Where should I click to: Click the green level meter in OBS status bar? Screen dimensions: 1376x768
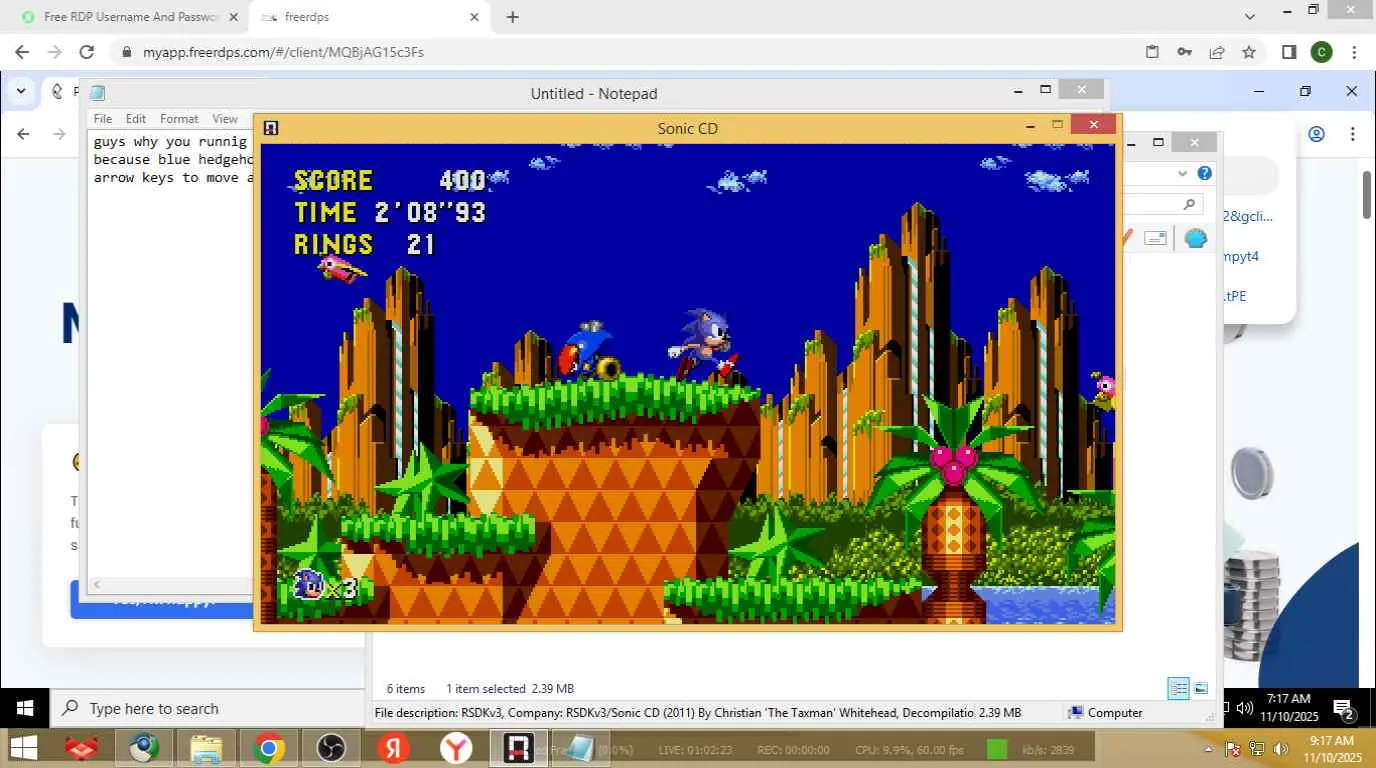coord(997,749)
